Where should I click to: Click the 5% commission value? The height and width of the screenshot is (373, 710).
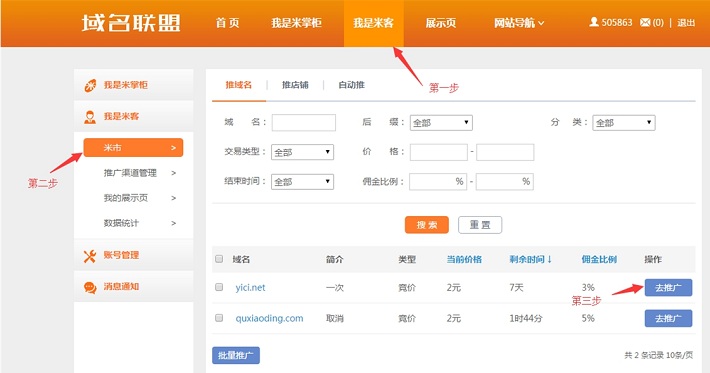tap(588, 318)
